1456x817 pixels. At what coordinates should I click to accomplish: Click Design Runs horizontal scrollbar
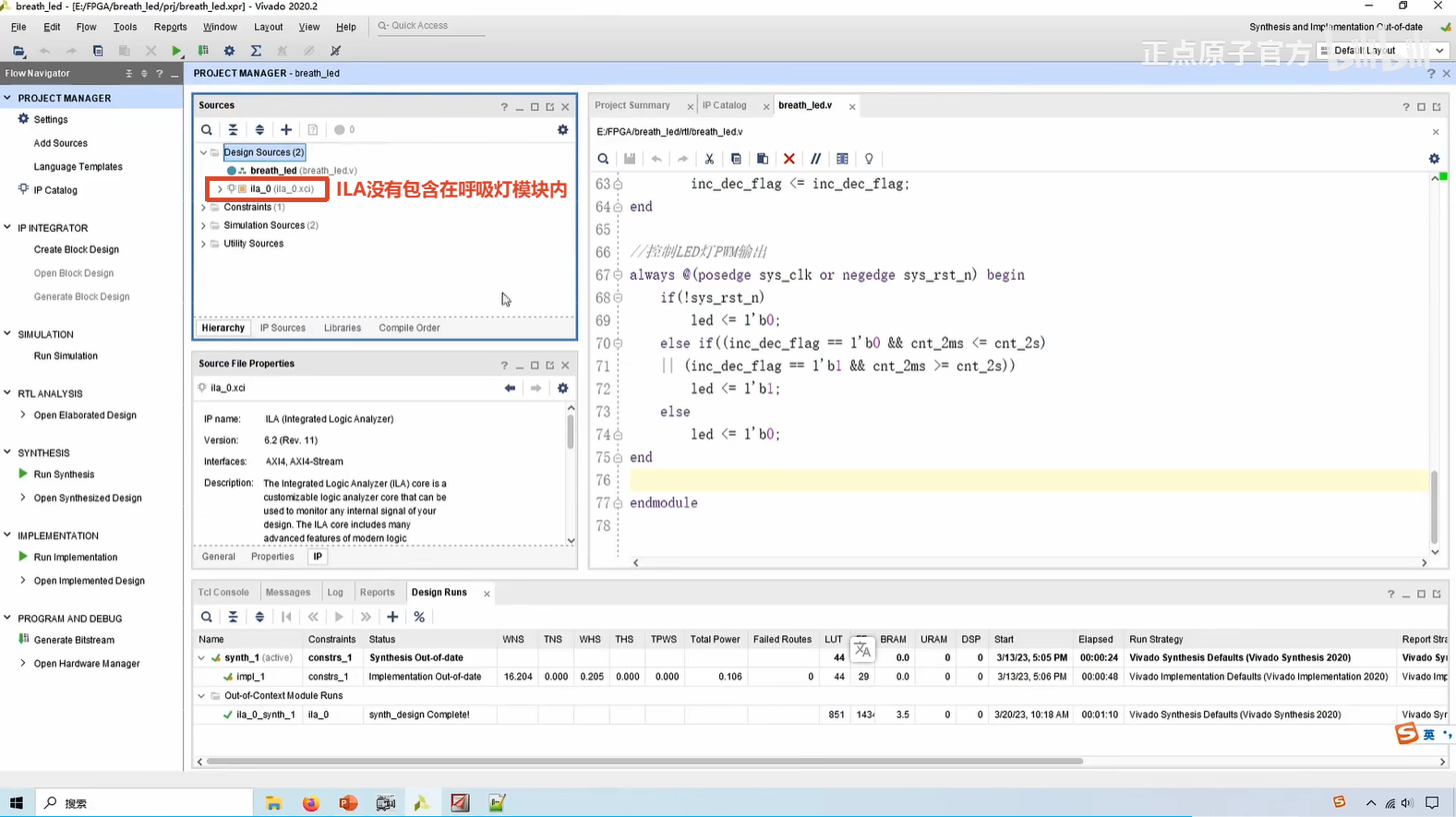(644, 762)
